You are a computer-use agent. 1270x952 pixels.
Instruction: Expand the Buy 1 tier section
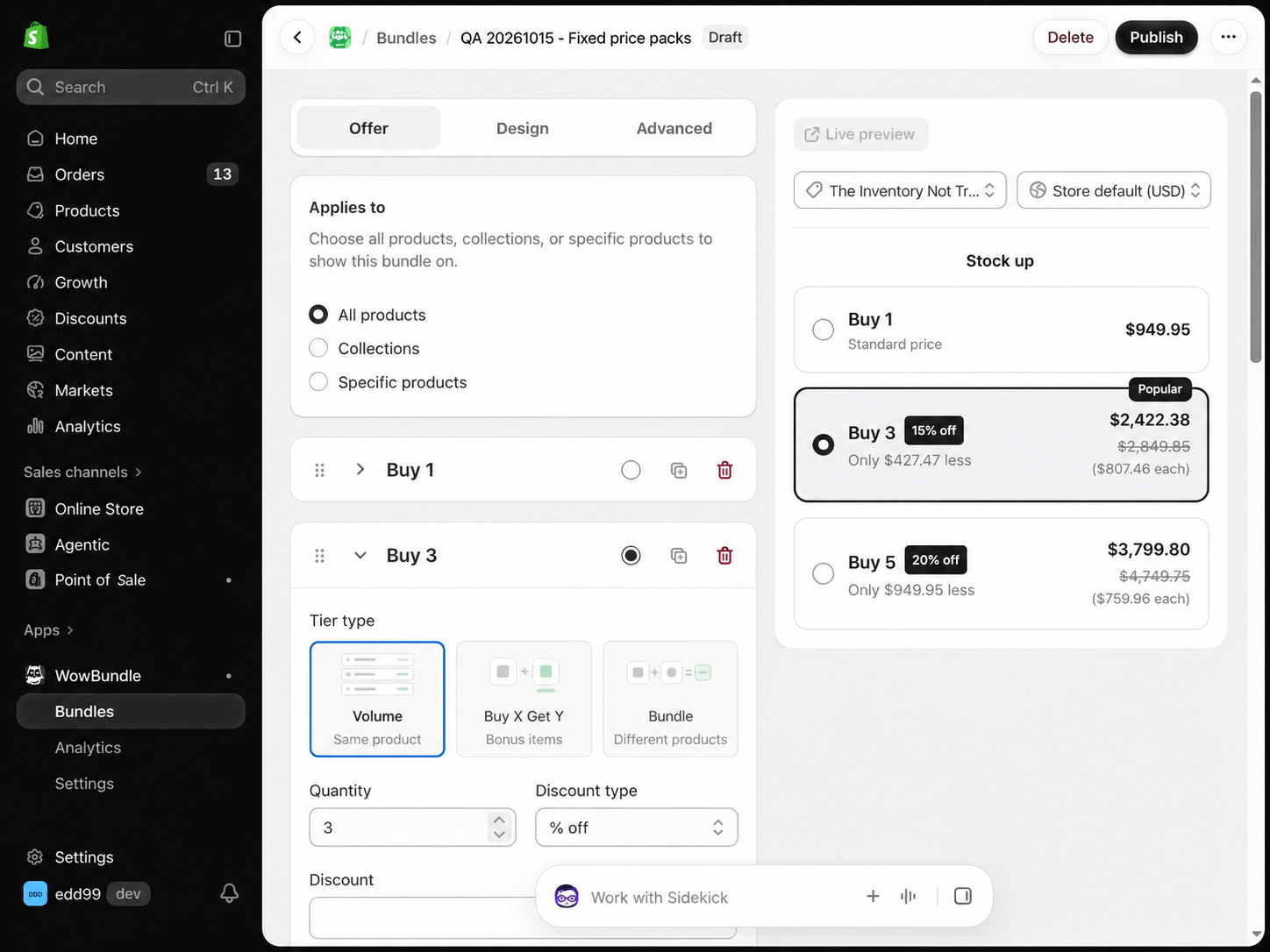[x=360, y=470]
